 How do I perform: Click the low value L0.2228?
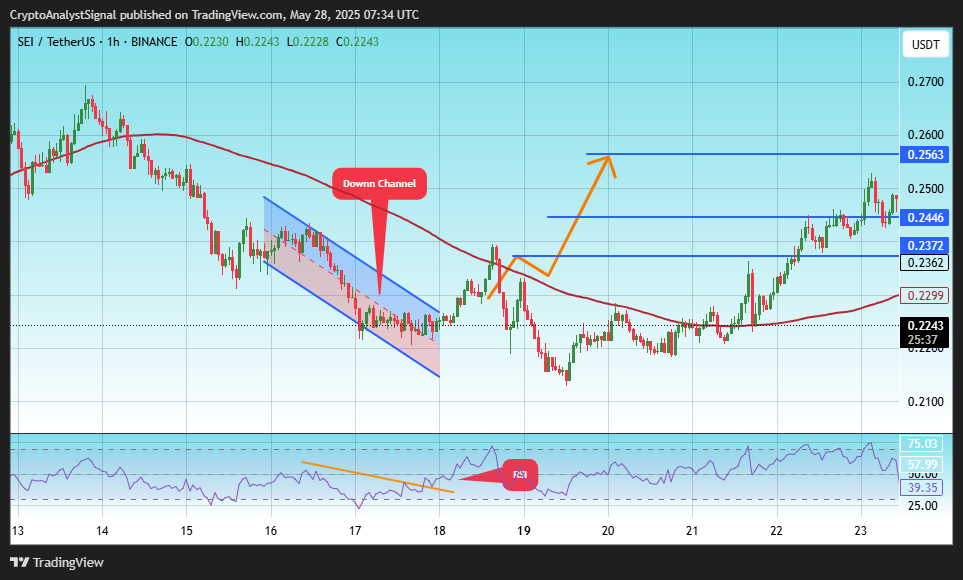click(308, 42)
